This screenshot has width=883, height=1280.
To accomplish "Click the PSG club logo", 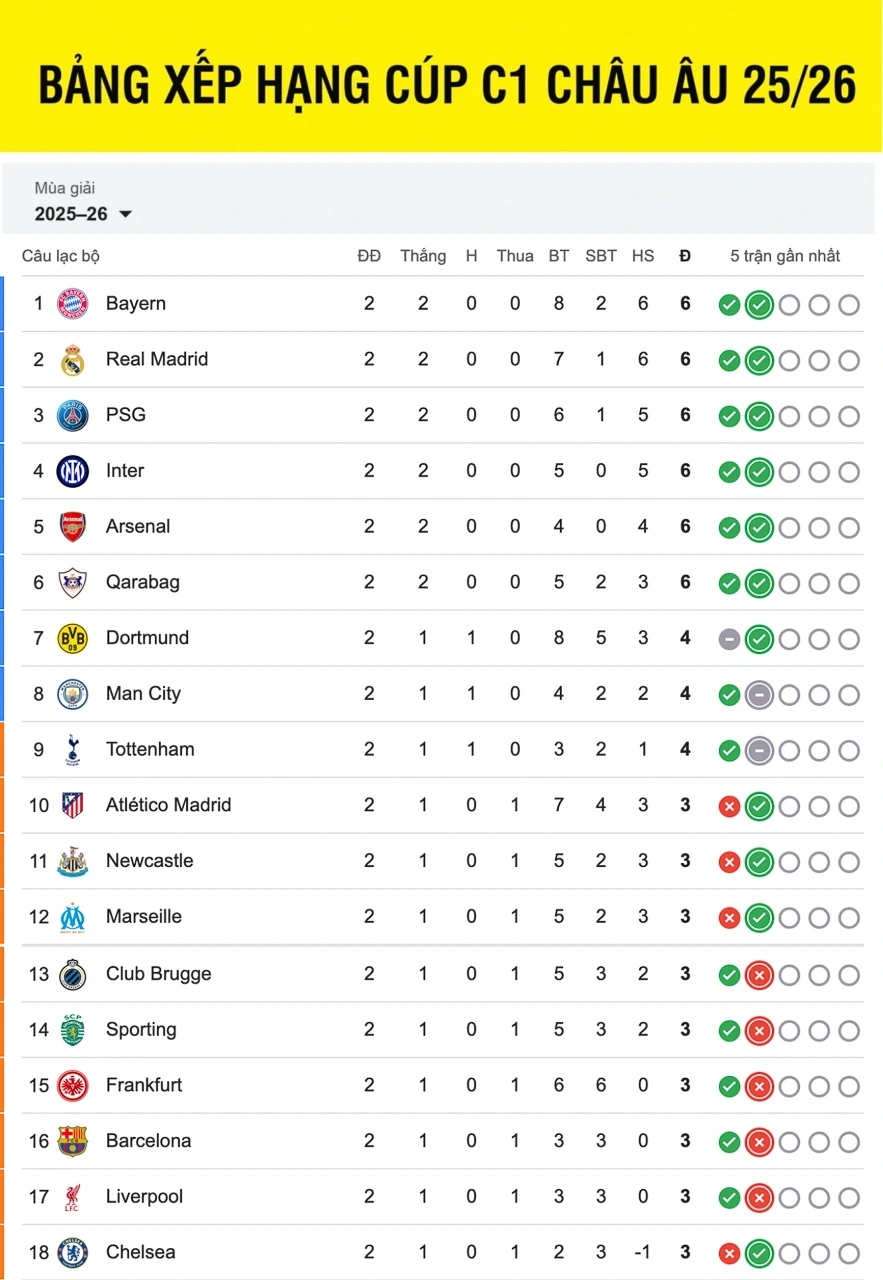I will 73,415.
